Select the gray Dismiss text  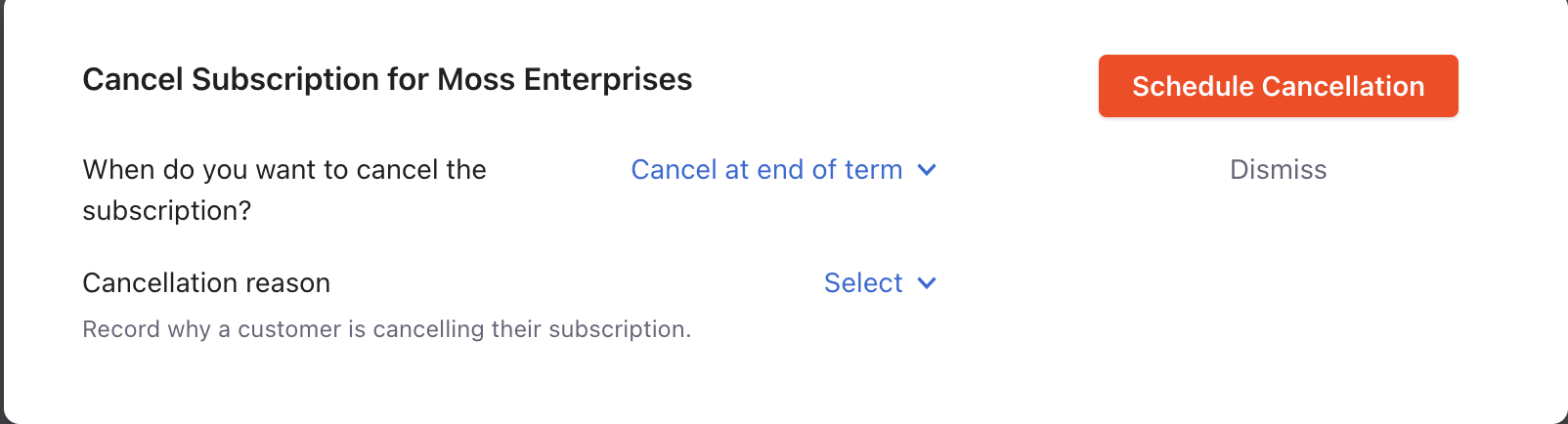pyautogui.click(x=1278, y=170)
